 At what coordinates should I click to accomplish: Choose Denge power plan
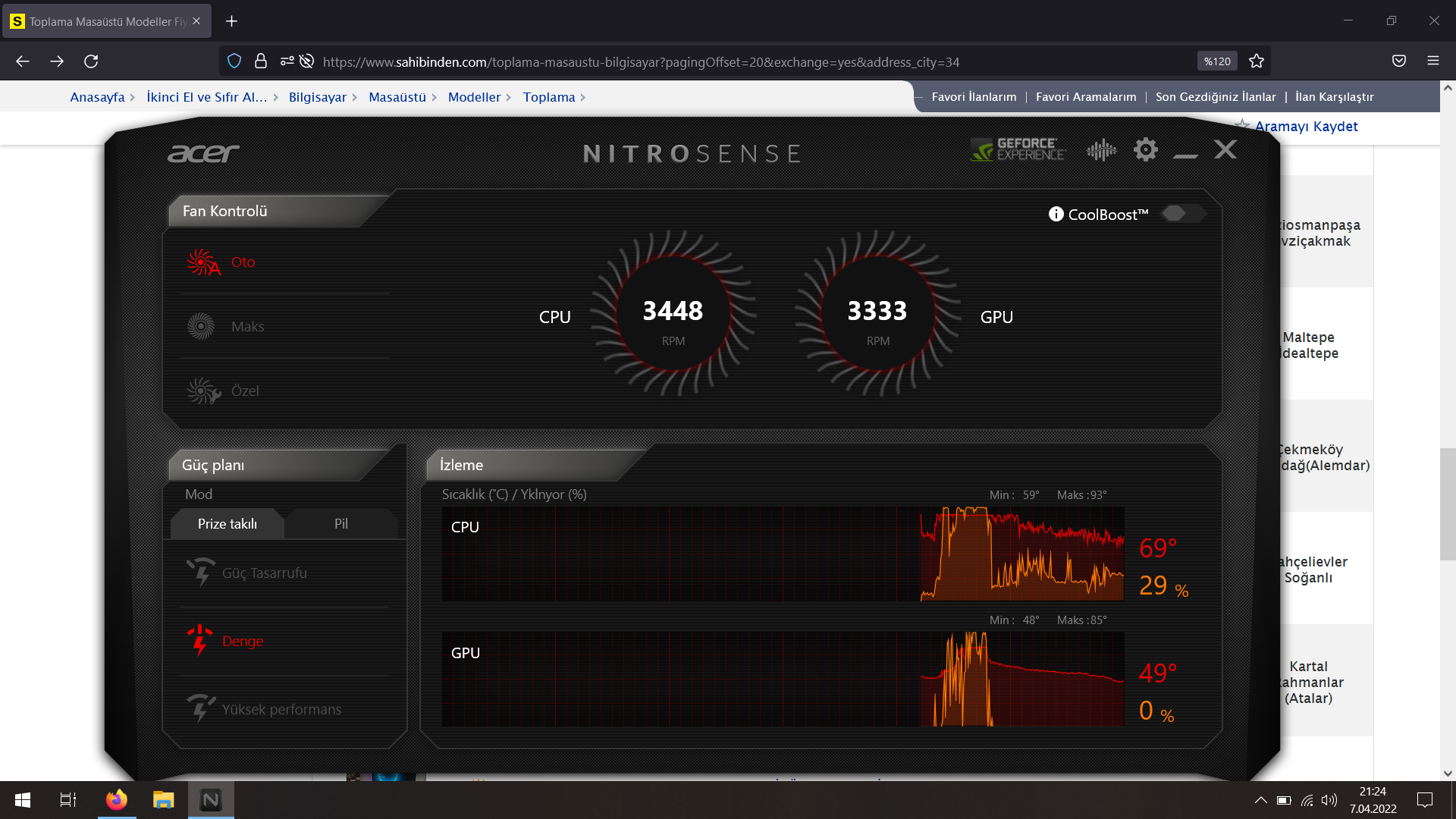(242, 642)
